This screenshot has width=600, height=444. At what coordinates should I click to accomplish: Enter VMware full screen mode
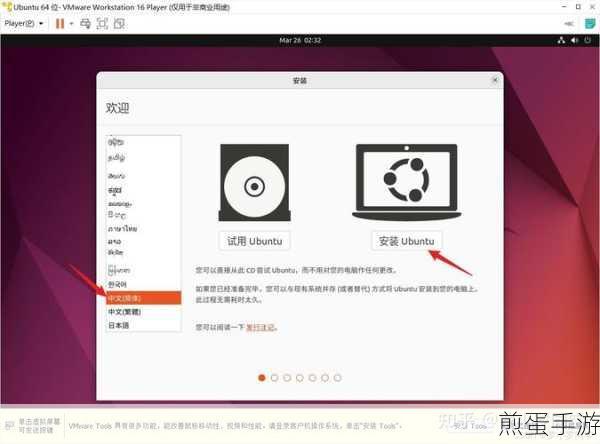(102, 24)
